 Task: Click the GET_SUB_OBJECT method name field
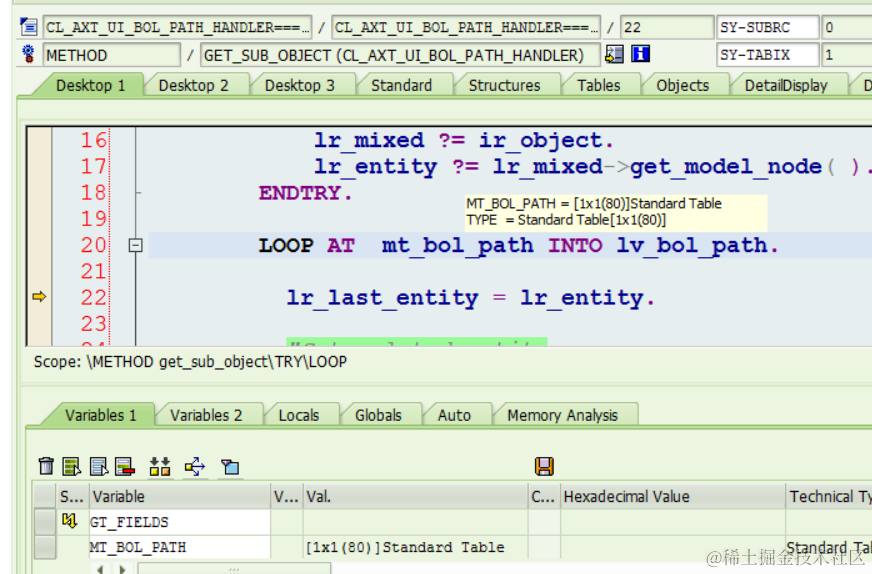400,55
